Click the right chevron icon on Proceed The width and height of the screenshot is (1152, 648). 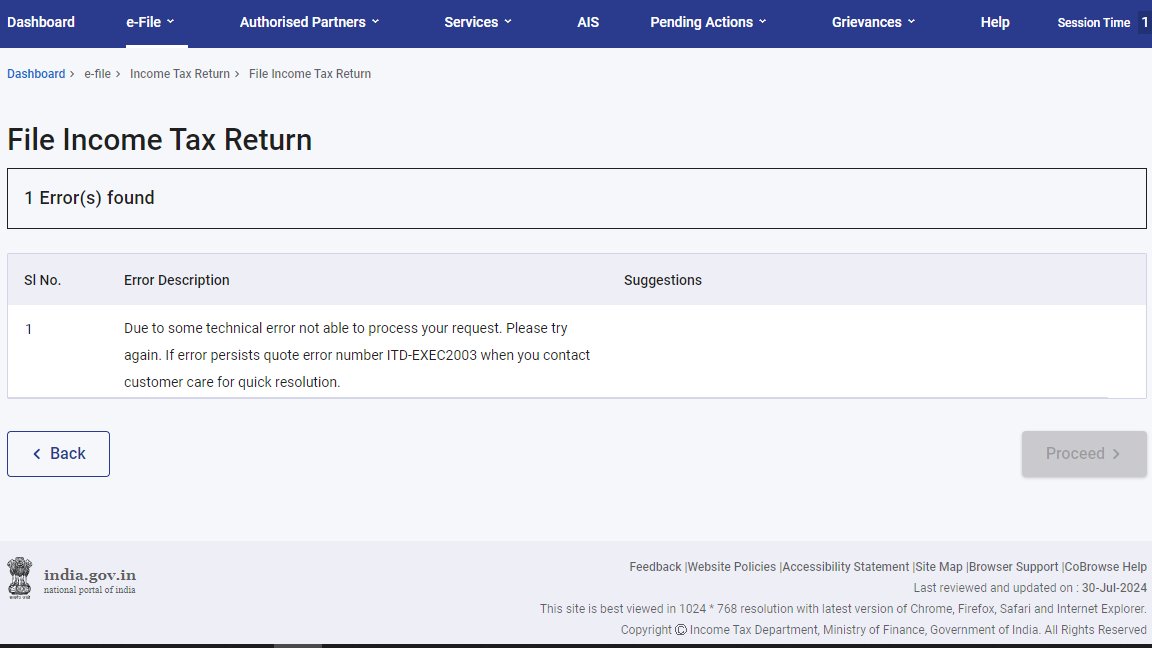pos(1116,454)
